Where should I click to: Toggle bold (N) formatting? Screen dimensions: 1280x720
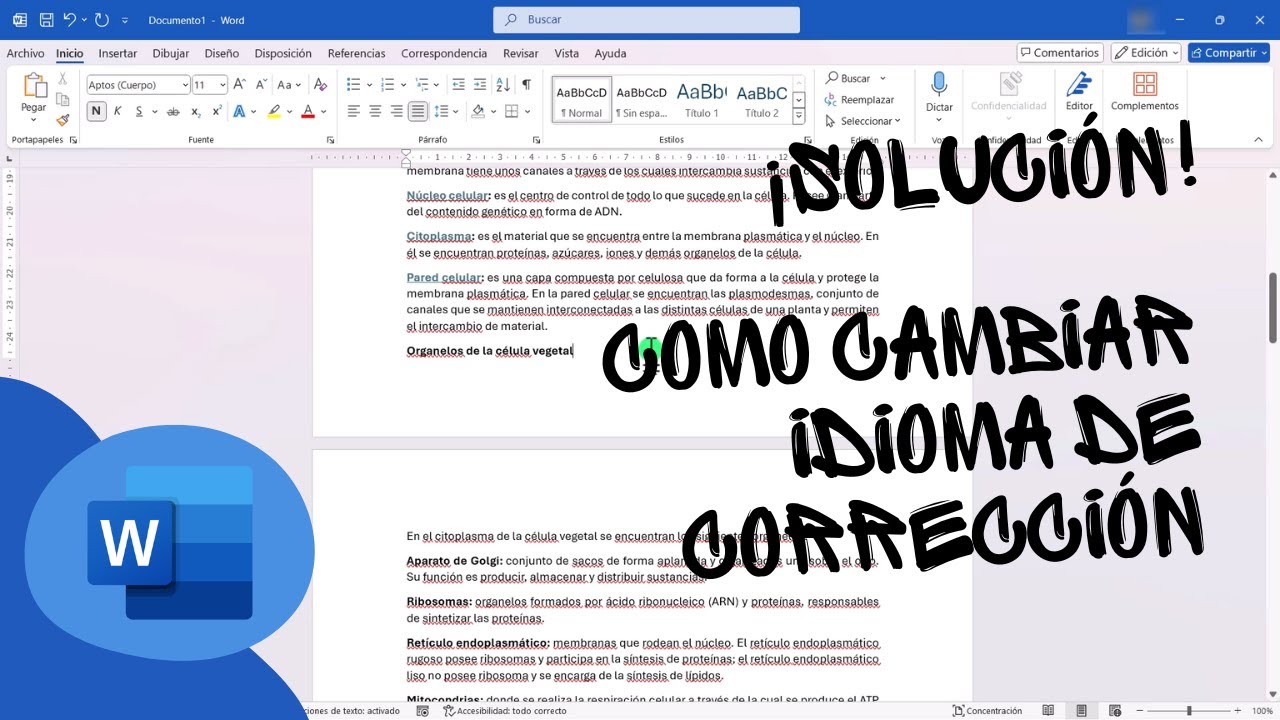(x=96, y=112)
